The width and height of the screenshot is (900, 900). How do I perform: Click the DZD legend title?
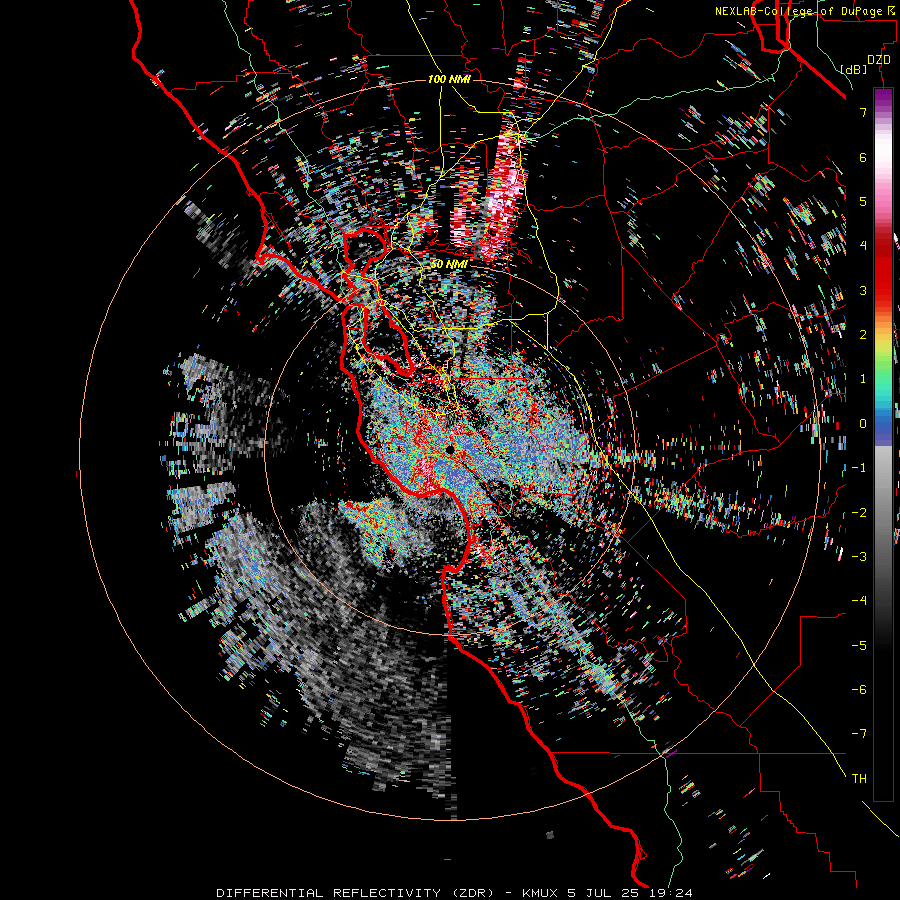click(x=878, y=60)
